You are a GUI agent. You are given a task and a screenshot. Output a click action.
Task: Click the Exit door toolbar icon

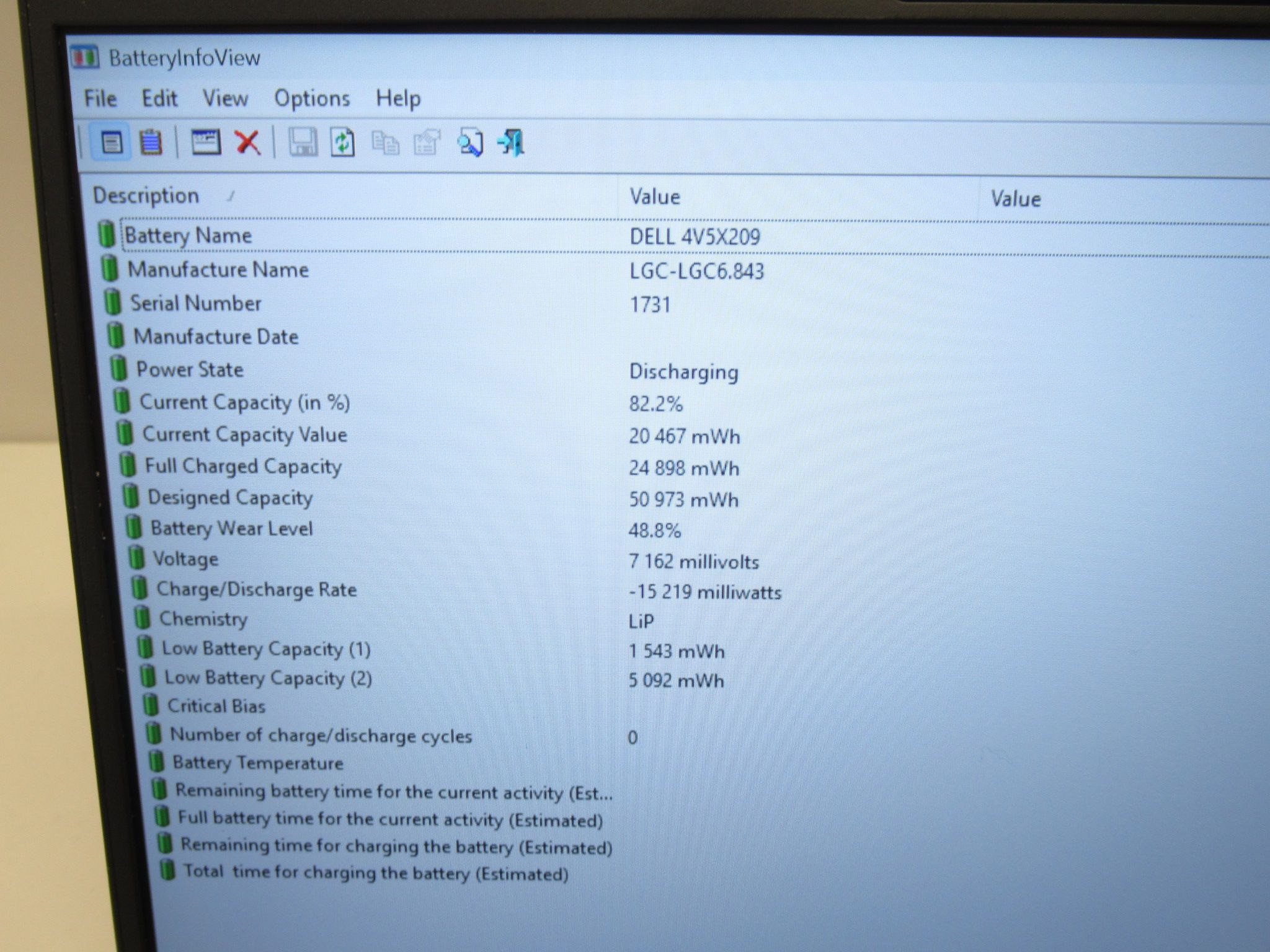(x=512, y=143)
